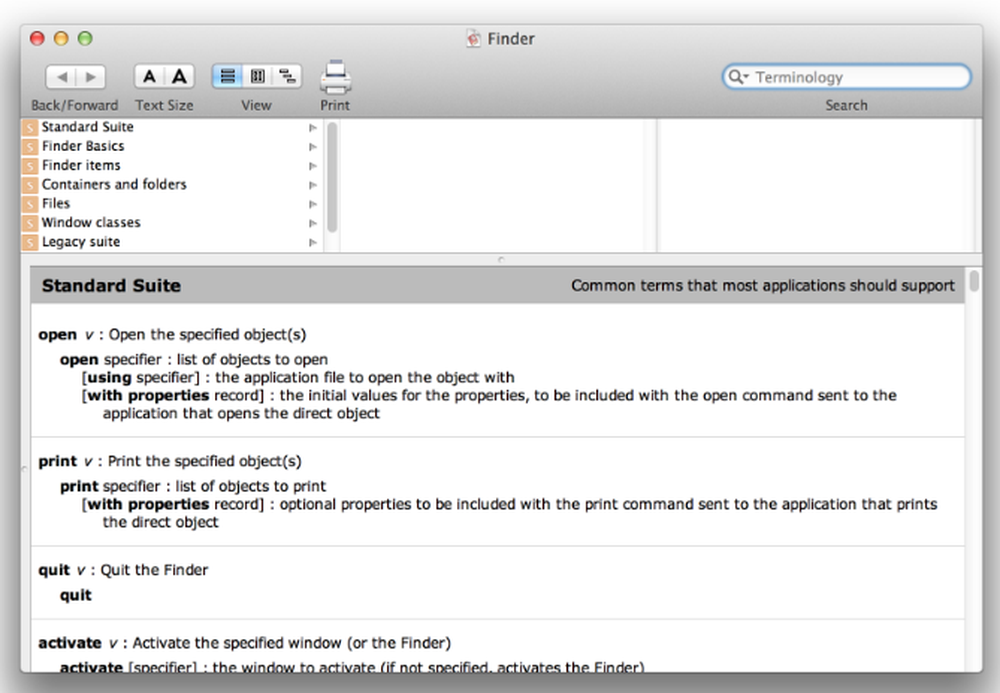Expand Containers and folders arrow
Viewport: 1000px width, 693px height.
(312, 185)
